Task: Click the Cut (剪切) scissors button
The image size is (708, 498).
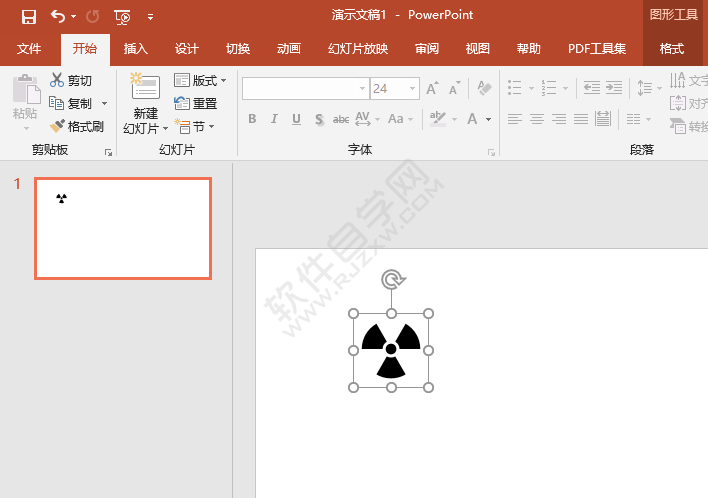Action: pyautogui.click(x=71, y=81)
